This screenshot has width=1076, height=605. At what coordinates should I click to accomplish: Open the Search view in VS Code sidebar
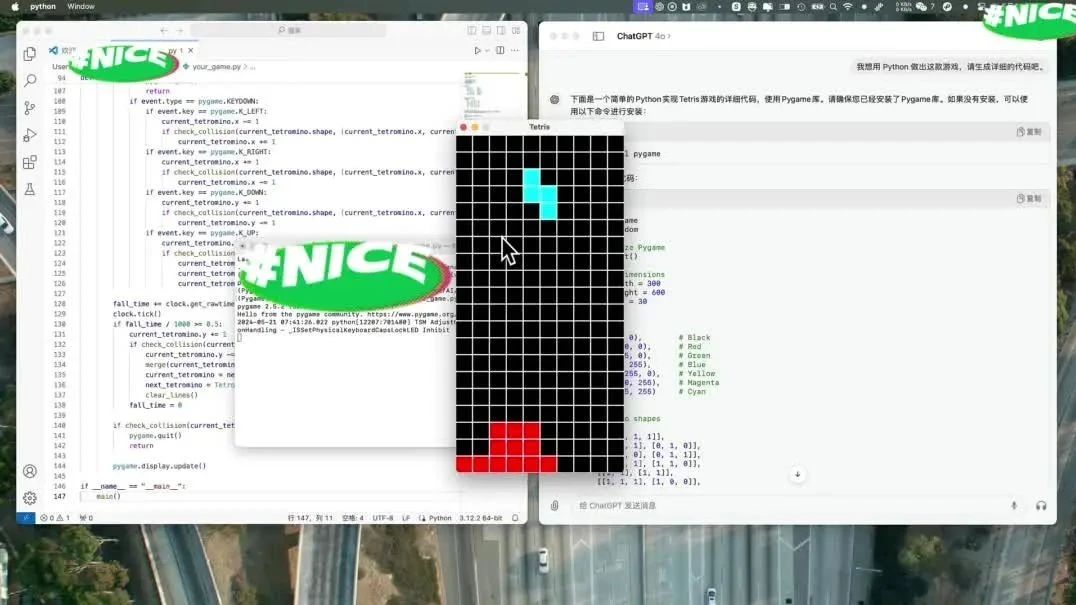click(x=30, y=80)
